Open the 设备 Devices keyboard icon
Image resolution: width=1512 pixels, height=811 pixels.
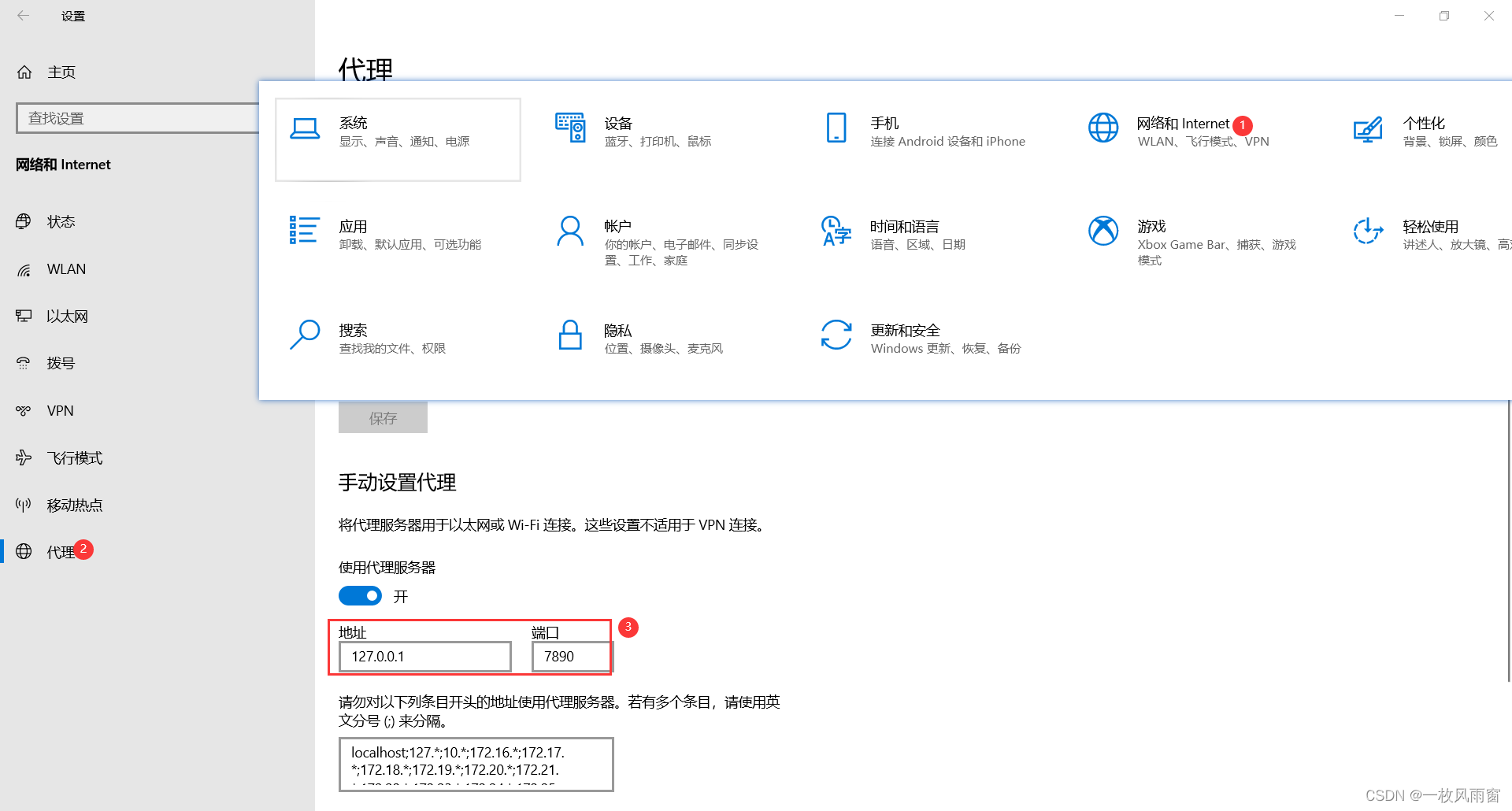pos(570,127)
